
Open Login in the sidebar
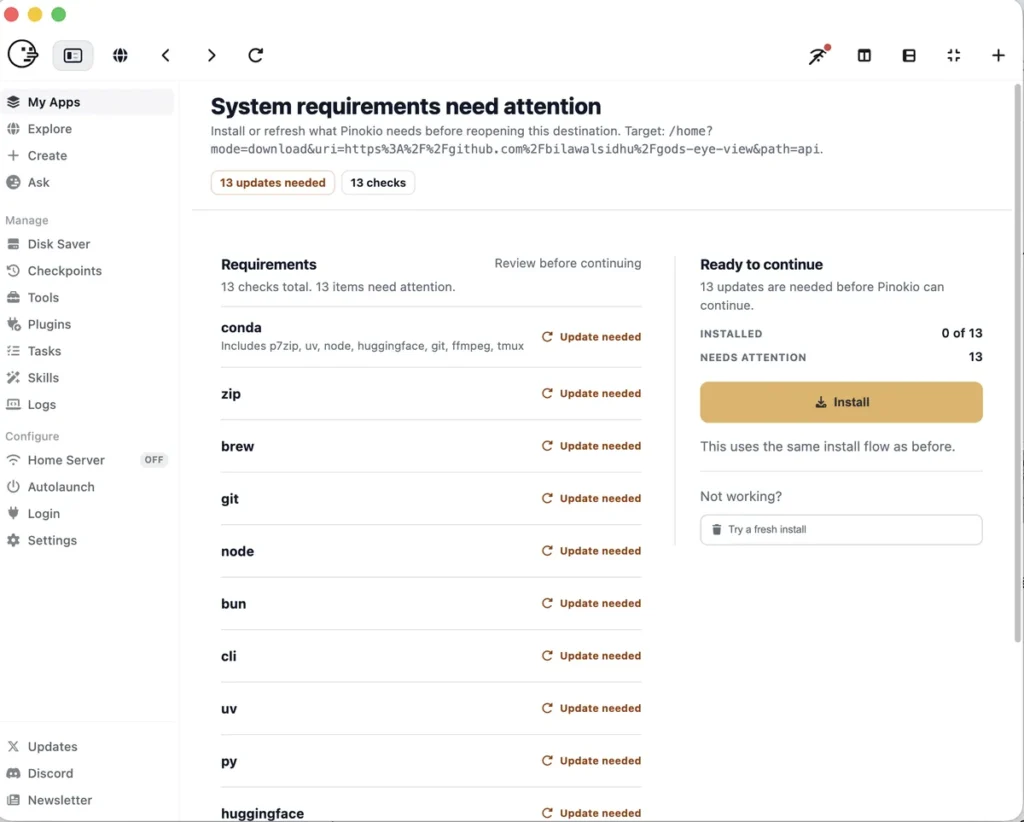click(88, 514)
